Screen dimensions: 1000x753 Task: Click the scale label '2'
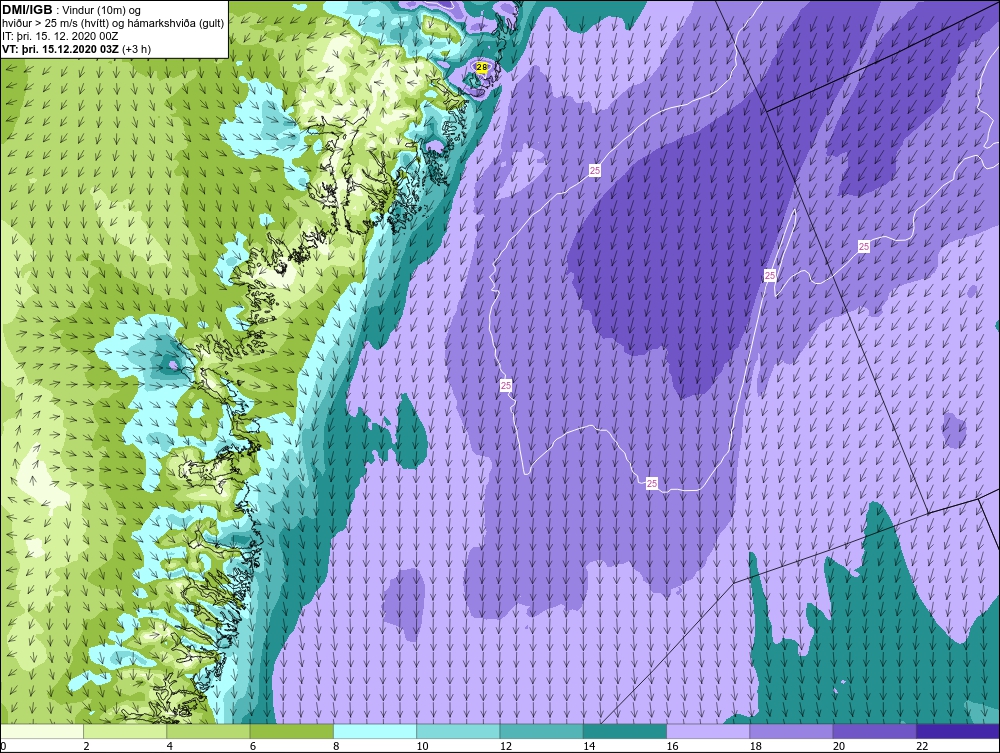[x=87, y=747]
